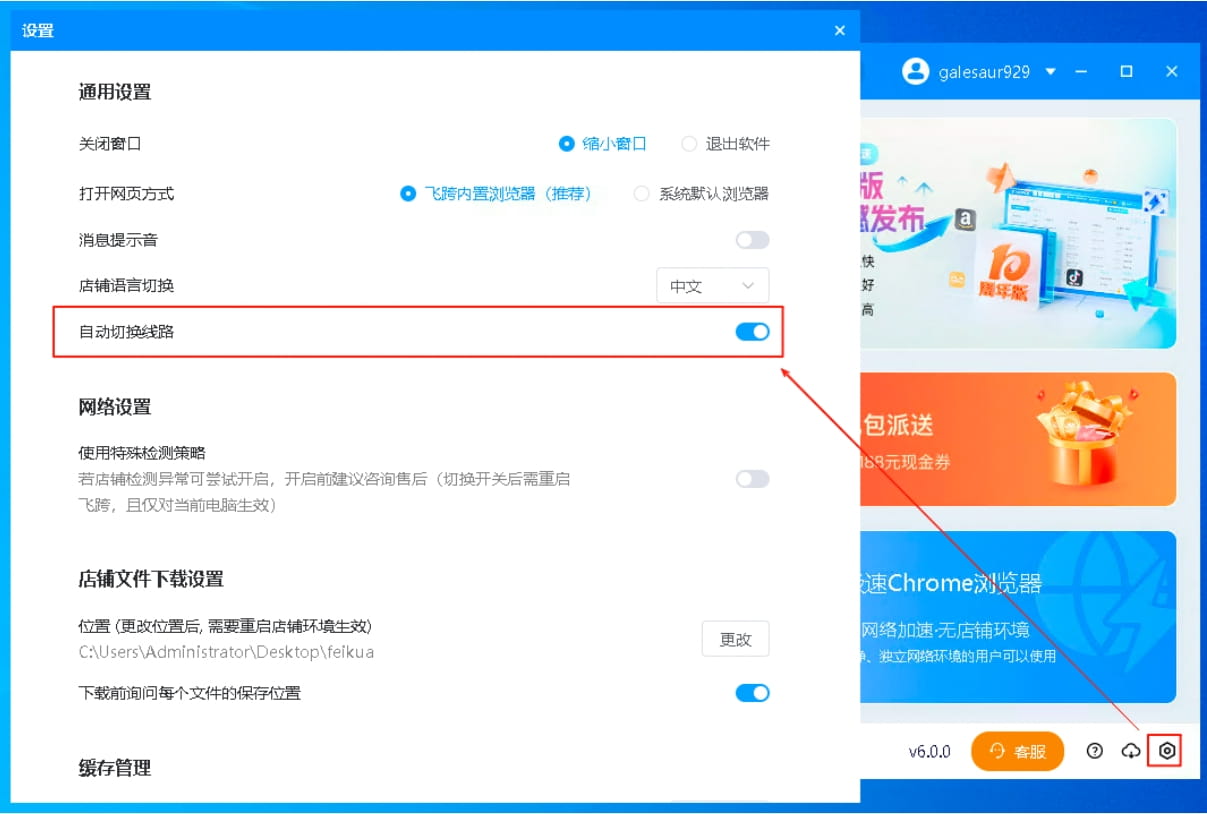
Task: Turn off the 自动切换线路 switch
Action: [x=751, y=331]
